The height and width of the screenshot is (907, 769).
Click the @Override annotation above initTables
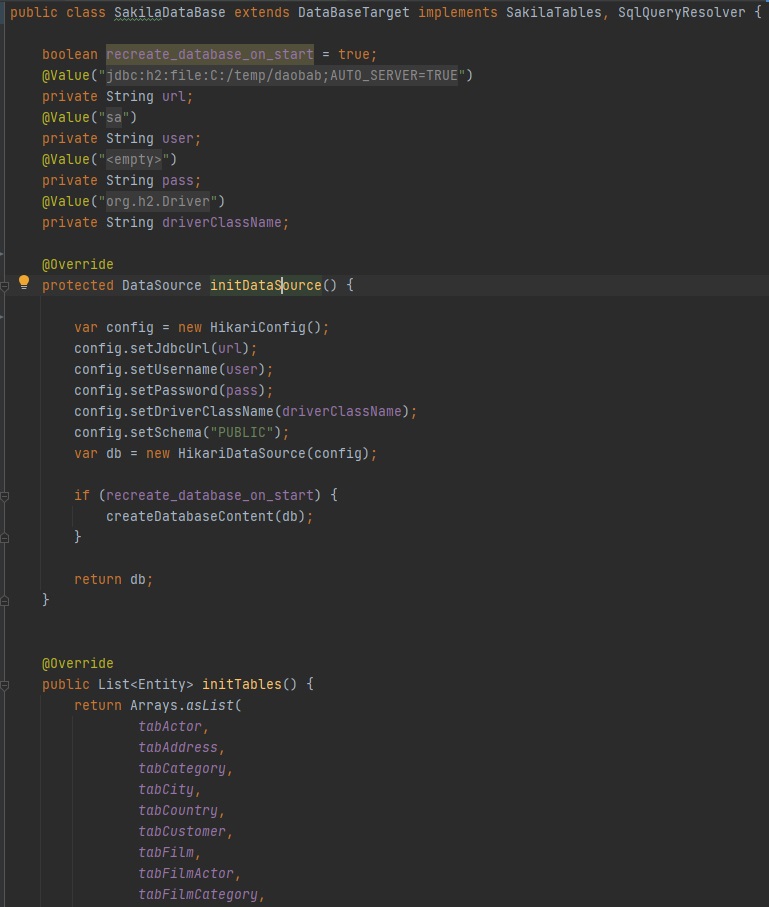click(x=78, y=663)
